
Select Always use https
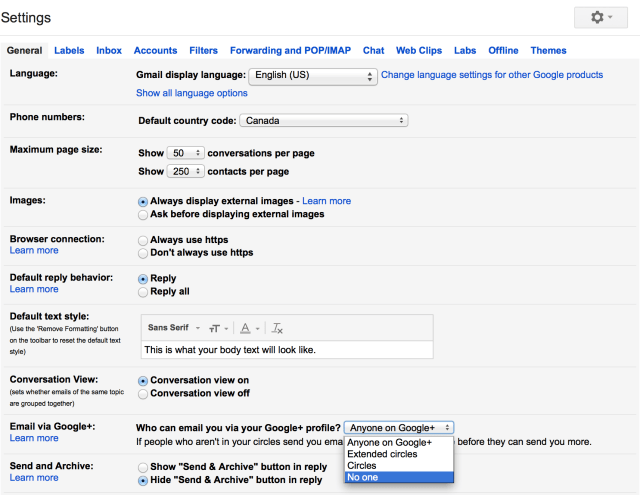[x=143, y=240]
